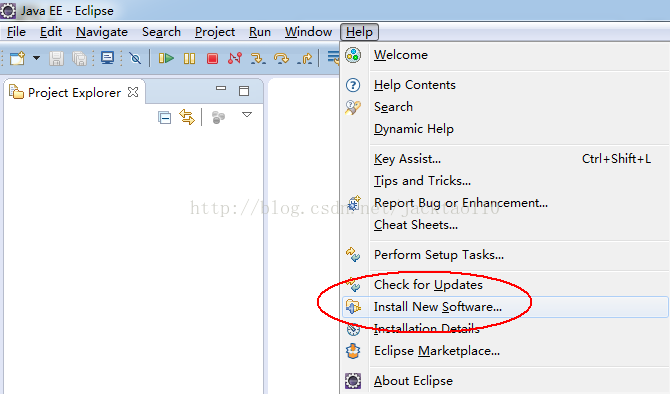This screenshot has width=670, height=394.
Task: Close the open Help menu
Action: point(359,32)
